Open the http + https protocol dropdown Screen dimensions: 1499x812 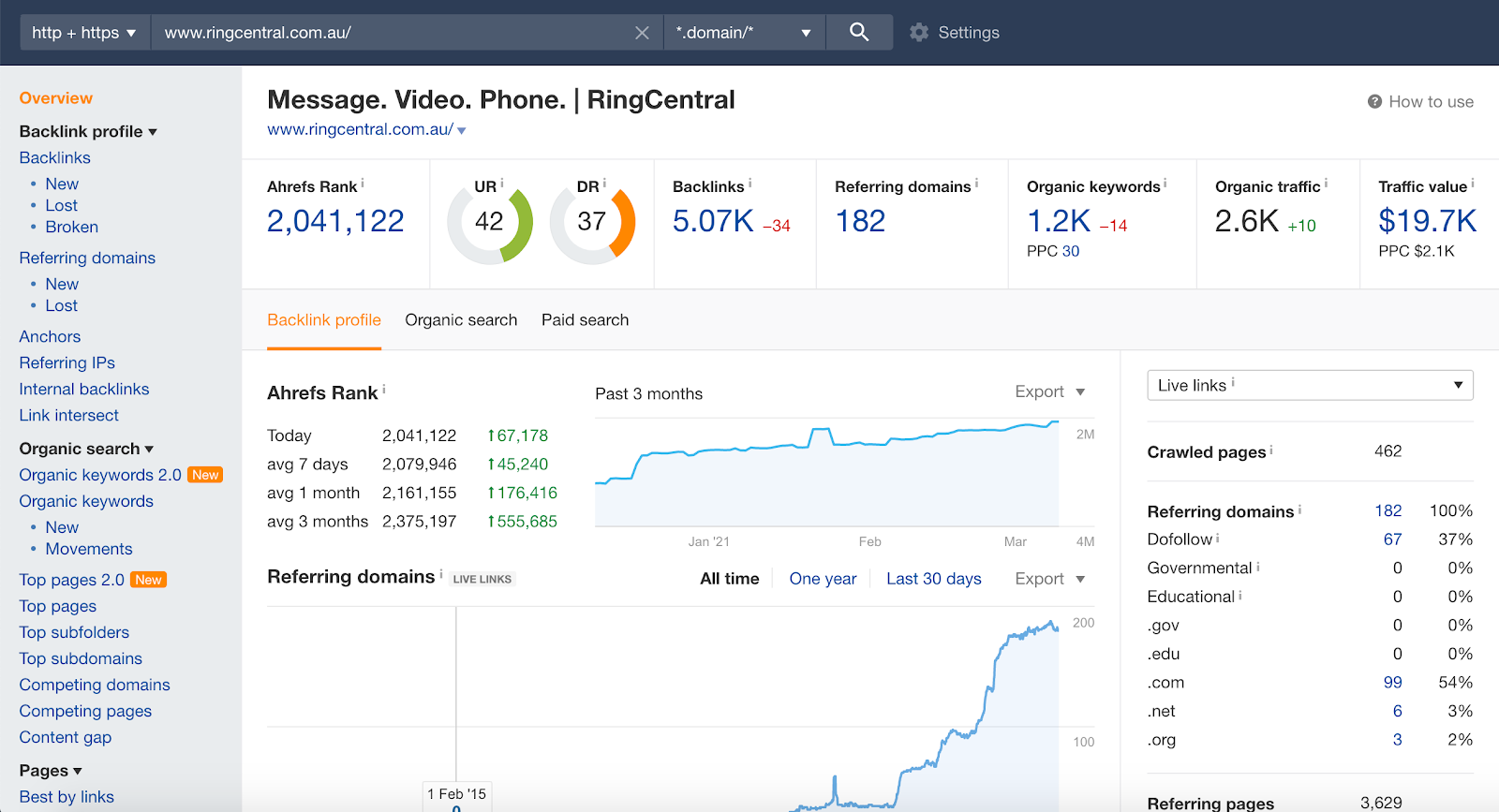pos(84,33)
